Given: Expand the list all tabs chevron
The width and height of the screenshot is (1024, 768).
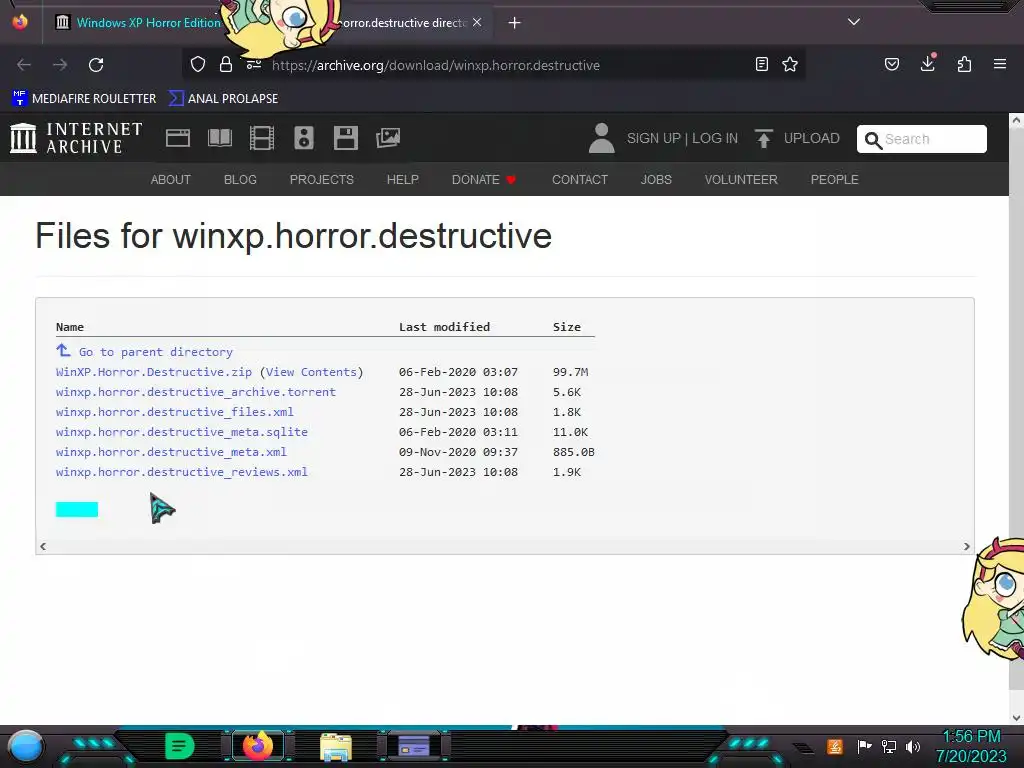Looking at the screenshot, I should (x=854, y=22).
